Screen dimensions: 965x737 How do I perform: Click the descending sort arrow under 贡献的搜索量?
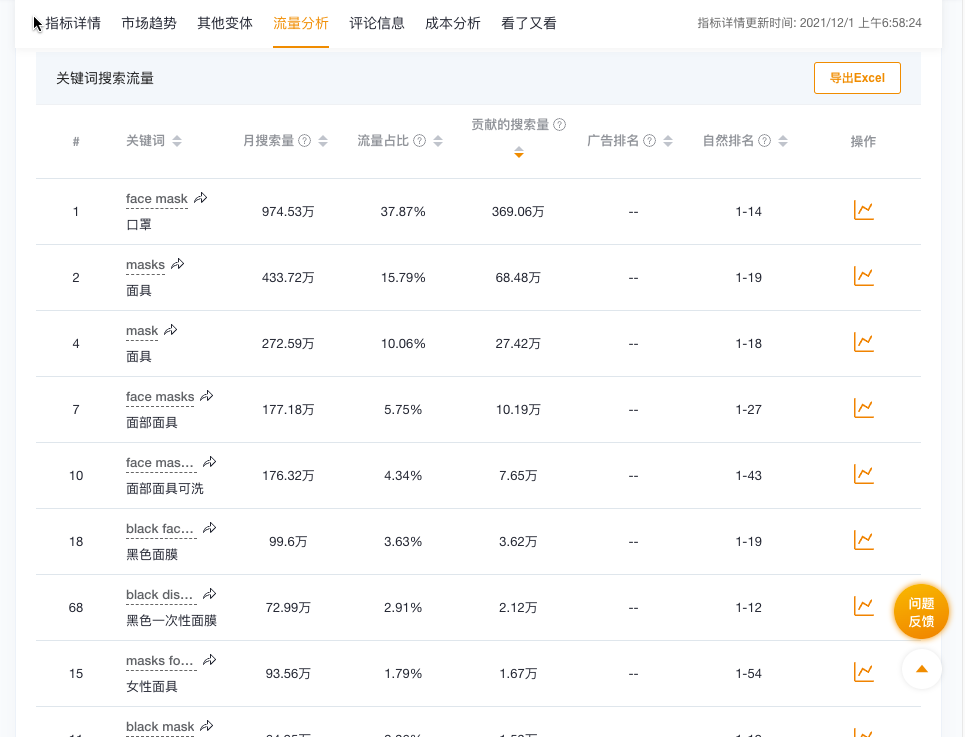coord(518,153)
